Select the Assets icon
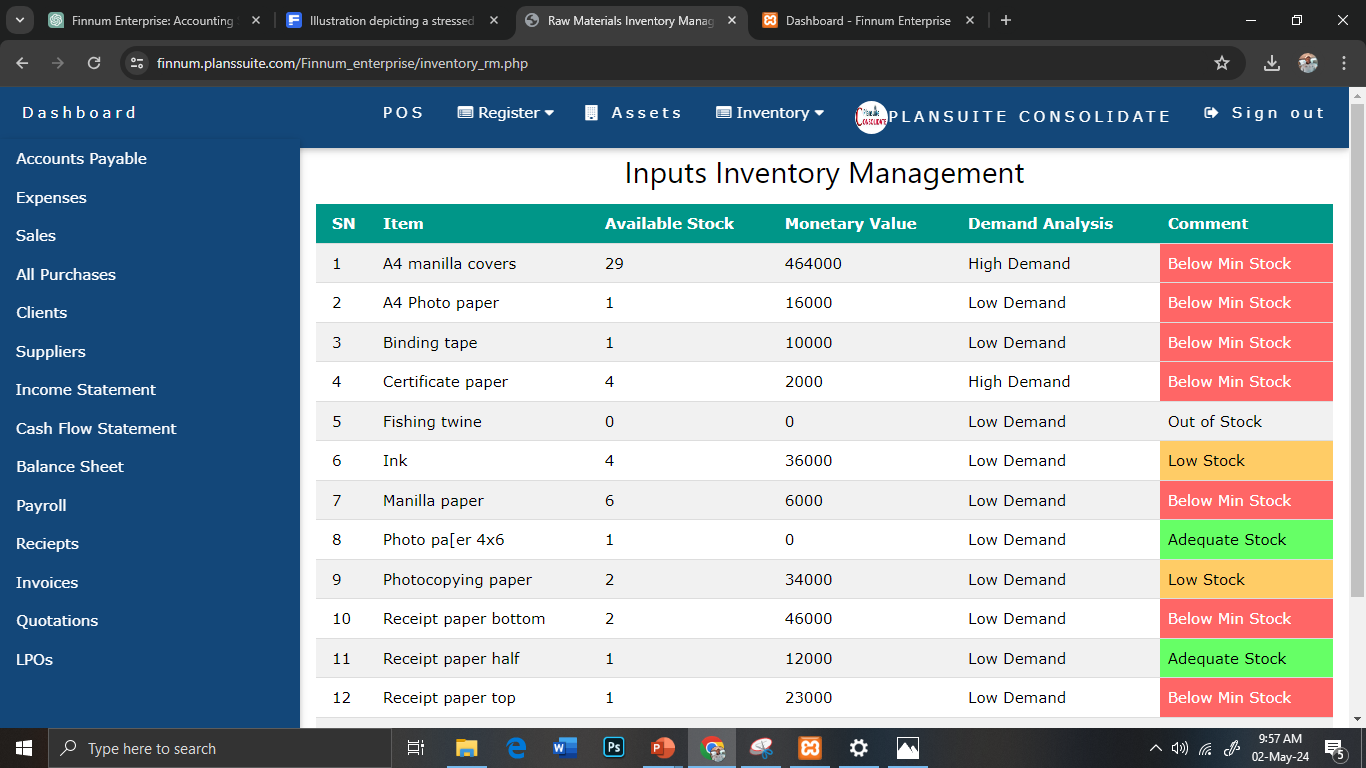1366x768 pixels. [591, 112]
